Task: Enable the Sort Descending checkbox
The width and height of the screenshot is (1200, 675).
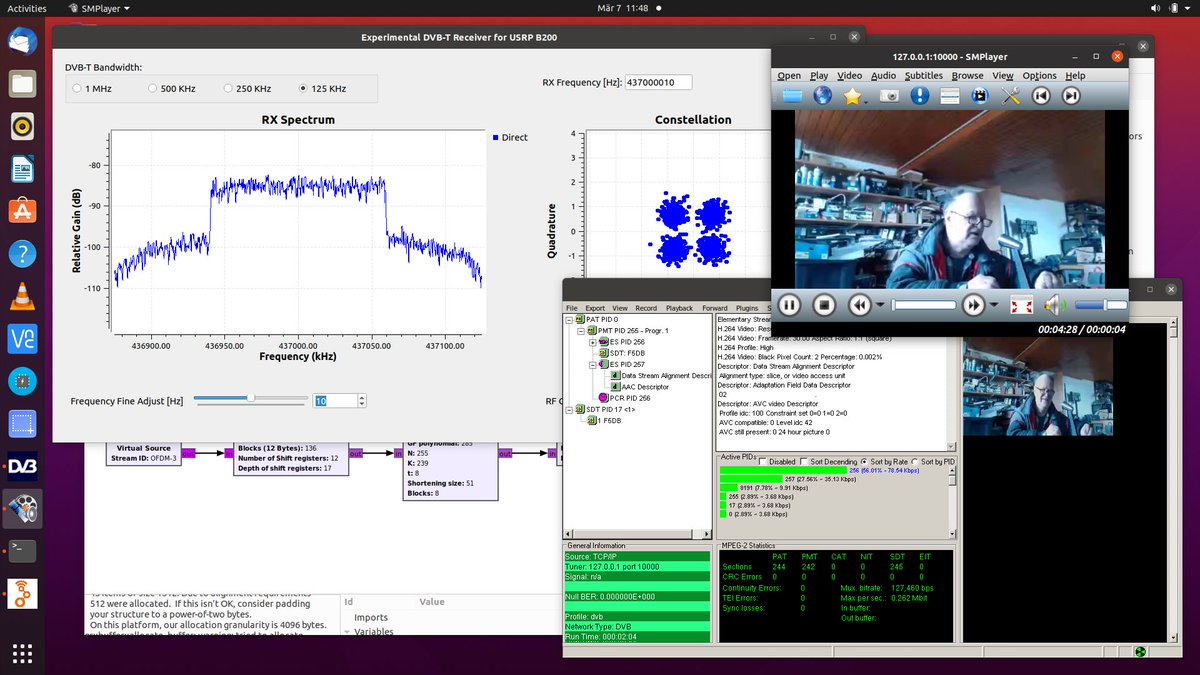Action: tap(805, 462)
